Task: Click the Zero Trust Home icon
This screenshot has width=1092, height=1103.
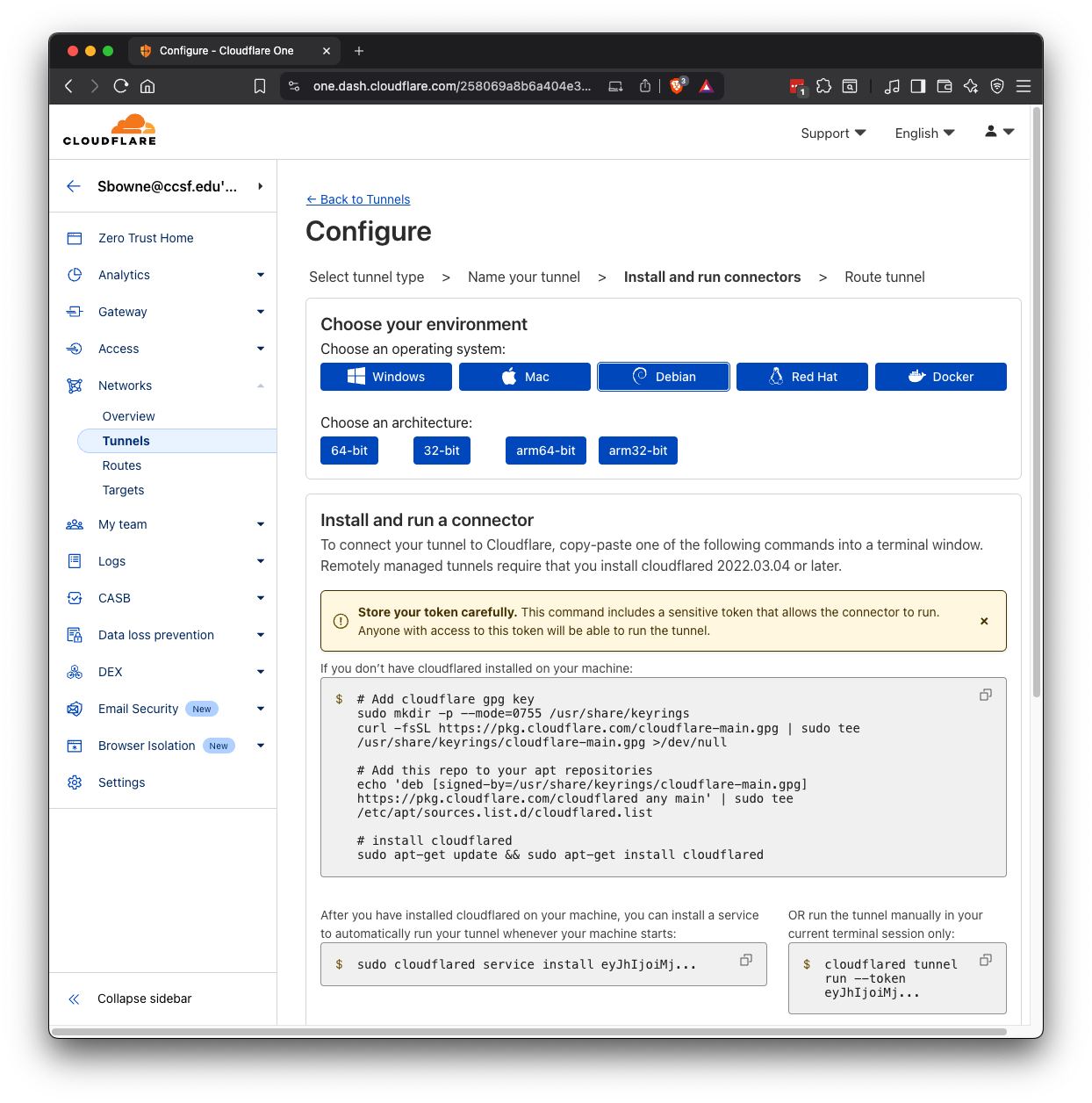Action: click(75, 238)
